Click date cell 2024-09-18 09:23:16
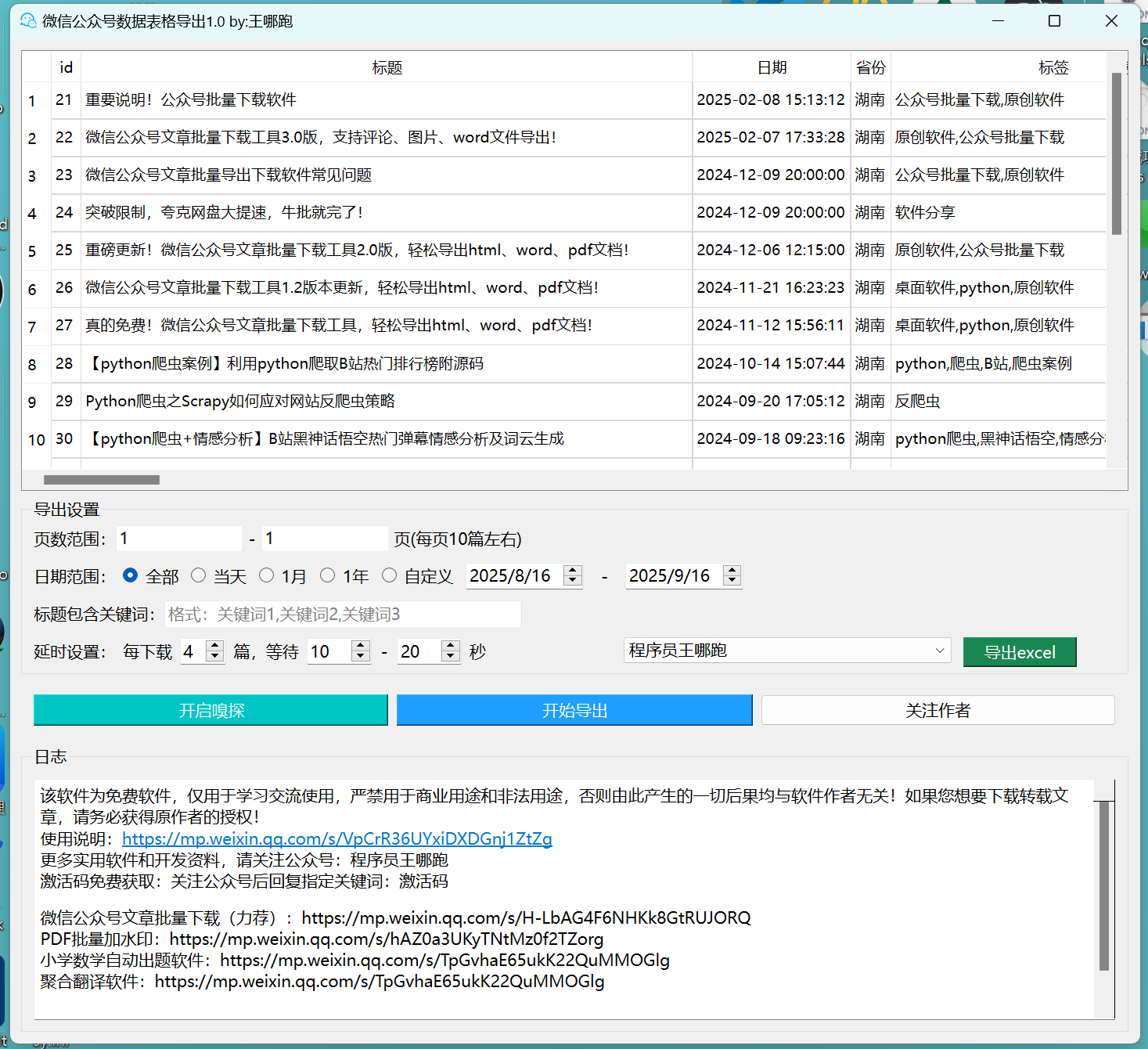This screenshot has width=1148, height=1049. (x=771, y=439)
